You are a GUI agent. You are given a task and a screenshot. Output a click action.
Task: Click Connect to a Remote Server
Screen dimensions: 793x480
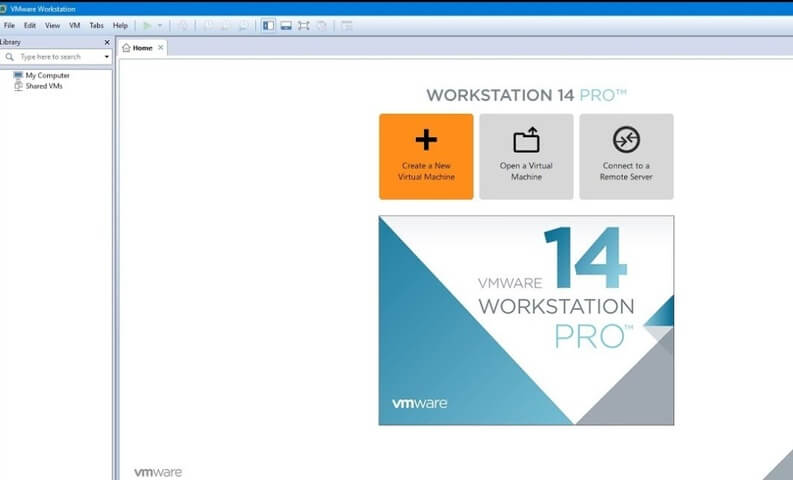pyautogui.click(x=626, y=156)
